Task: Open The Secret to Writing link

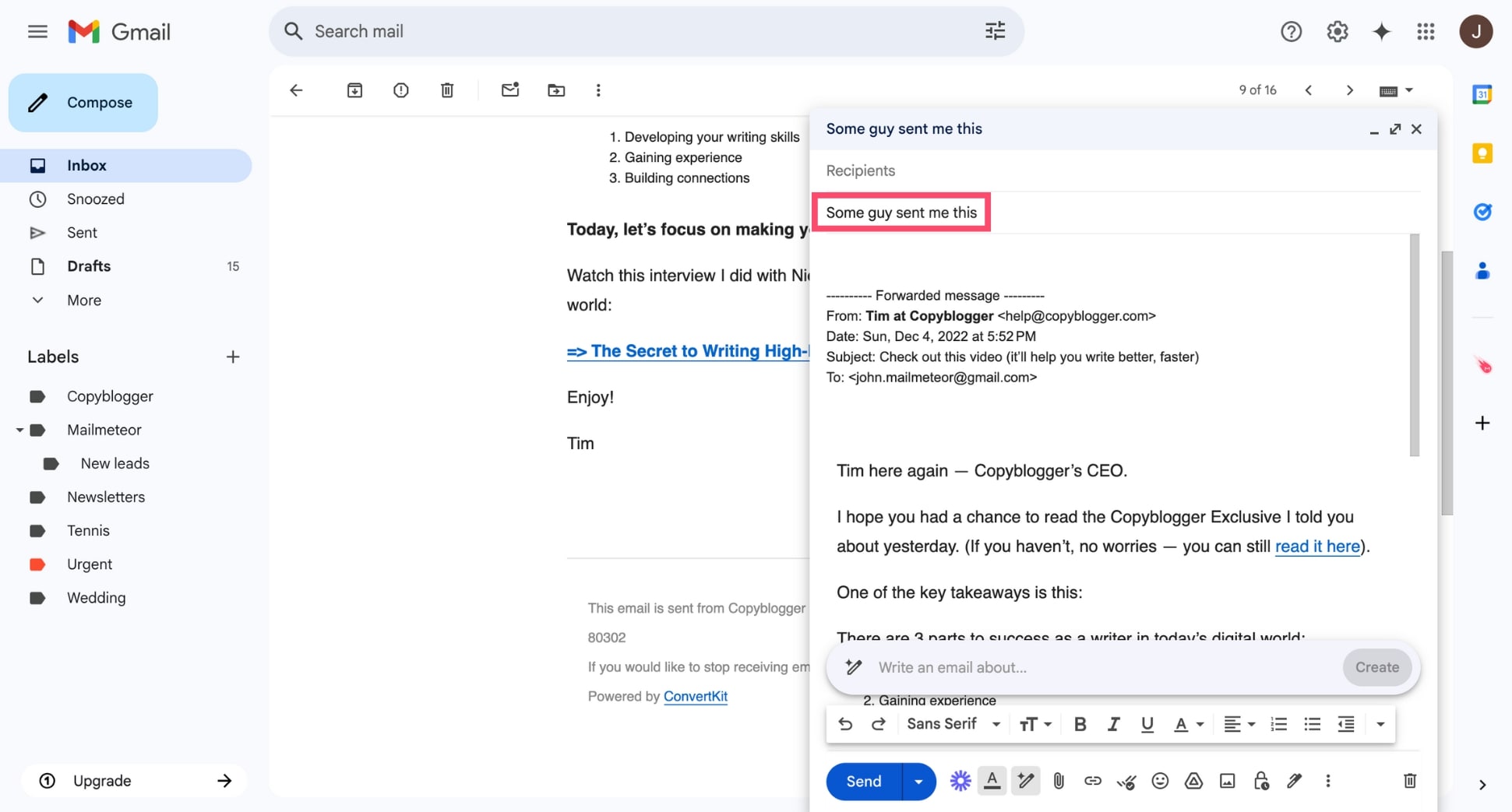Action: (688, 352)
